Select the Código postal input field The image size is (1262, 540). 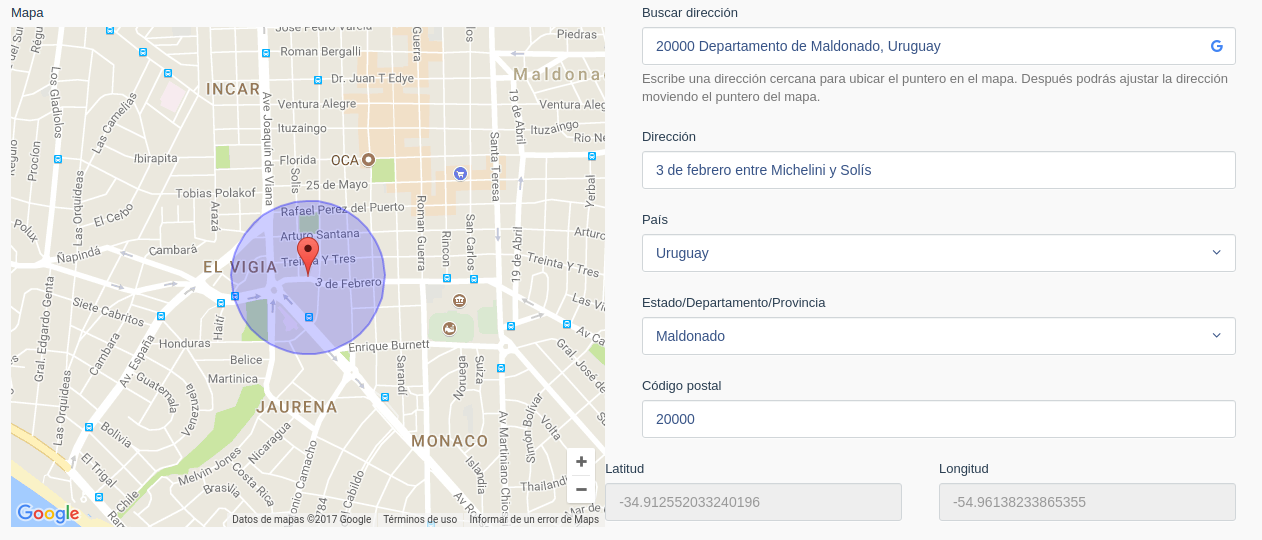click(x=938, y=419)
